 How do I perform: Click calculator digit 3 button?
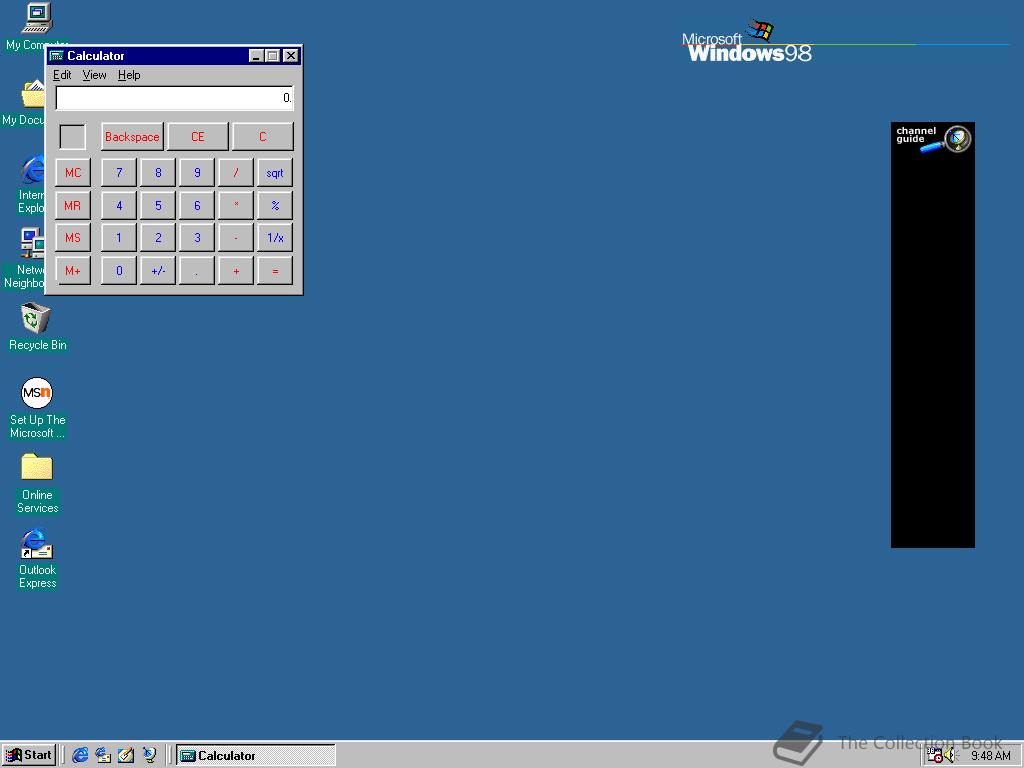pos(197,238)
